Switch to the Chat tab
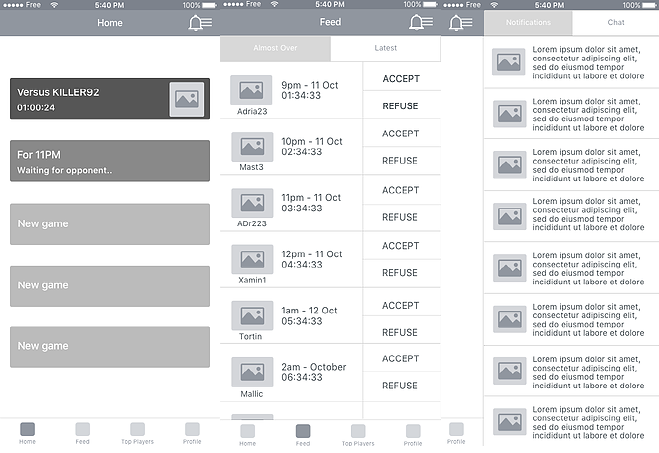Viewport: 659px width, 453px height. [x=616, y=22]
